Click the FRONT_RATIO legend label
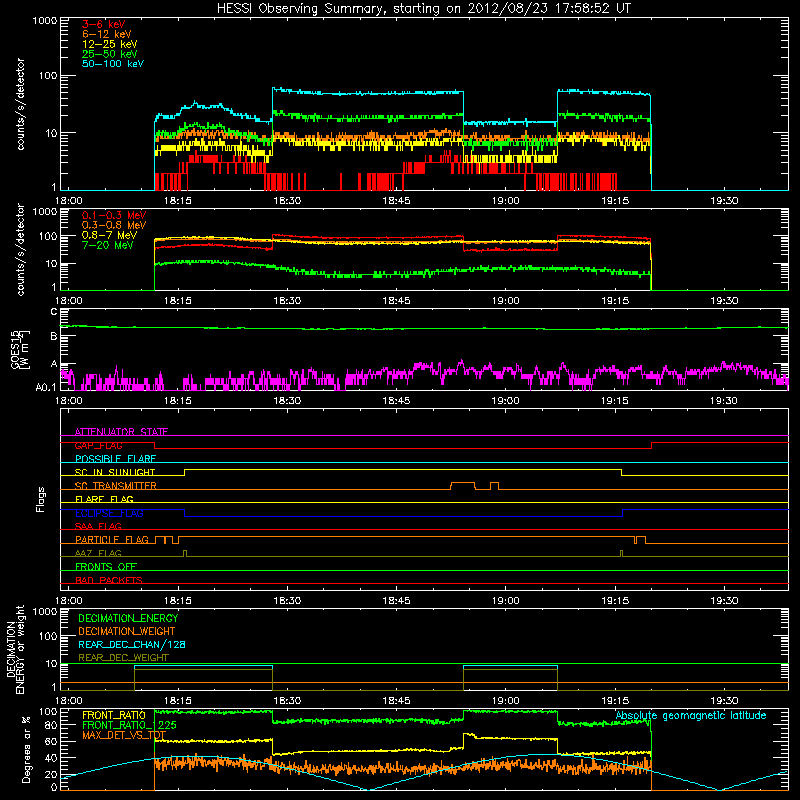800x800 pixels. click(x=114, y=715)
